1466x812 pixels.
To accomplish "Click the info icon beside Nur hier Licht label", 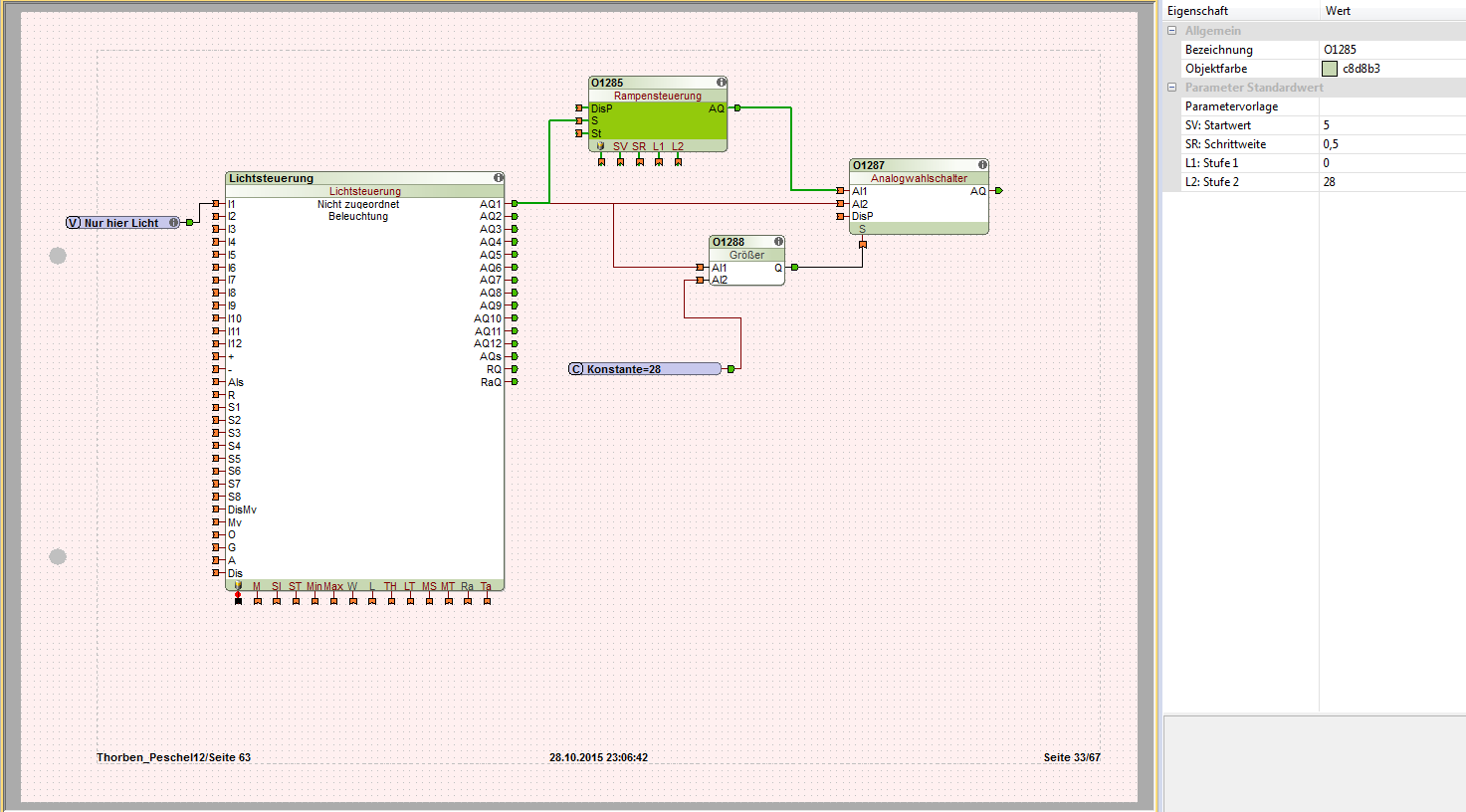I will tap(174, 223).
